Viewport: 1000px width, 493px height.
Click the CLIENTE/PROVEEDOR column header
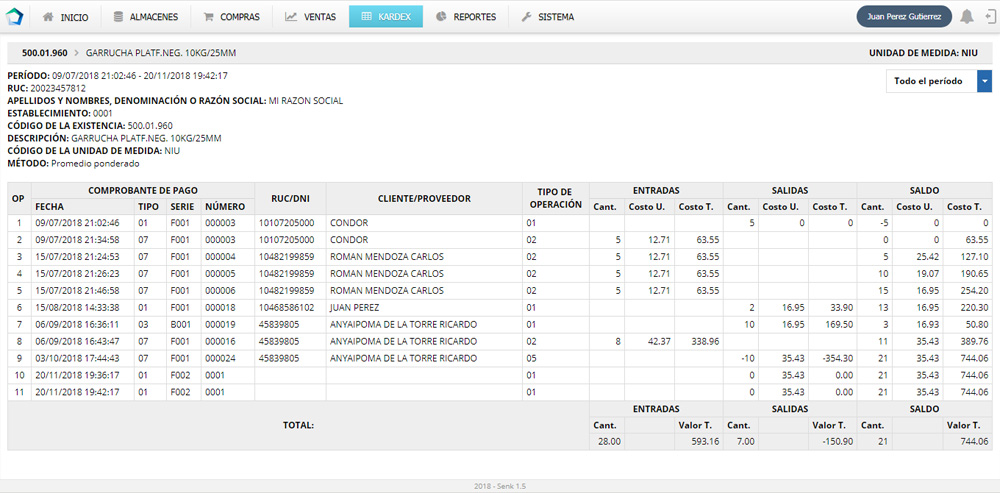[424, 198]
